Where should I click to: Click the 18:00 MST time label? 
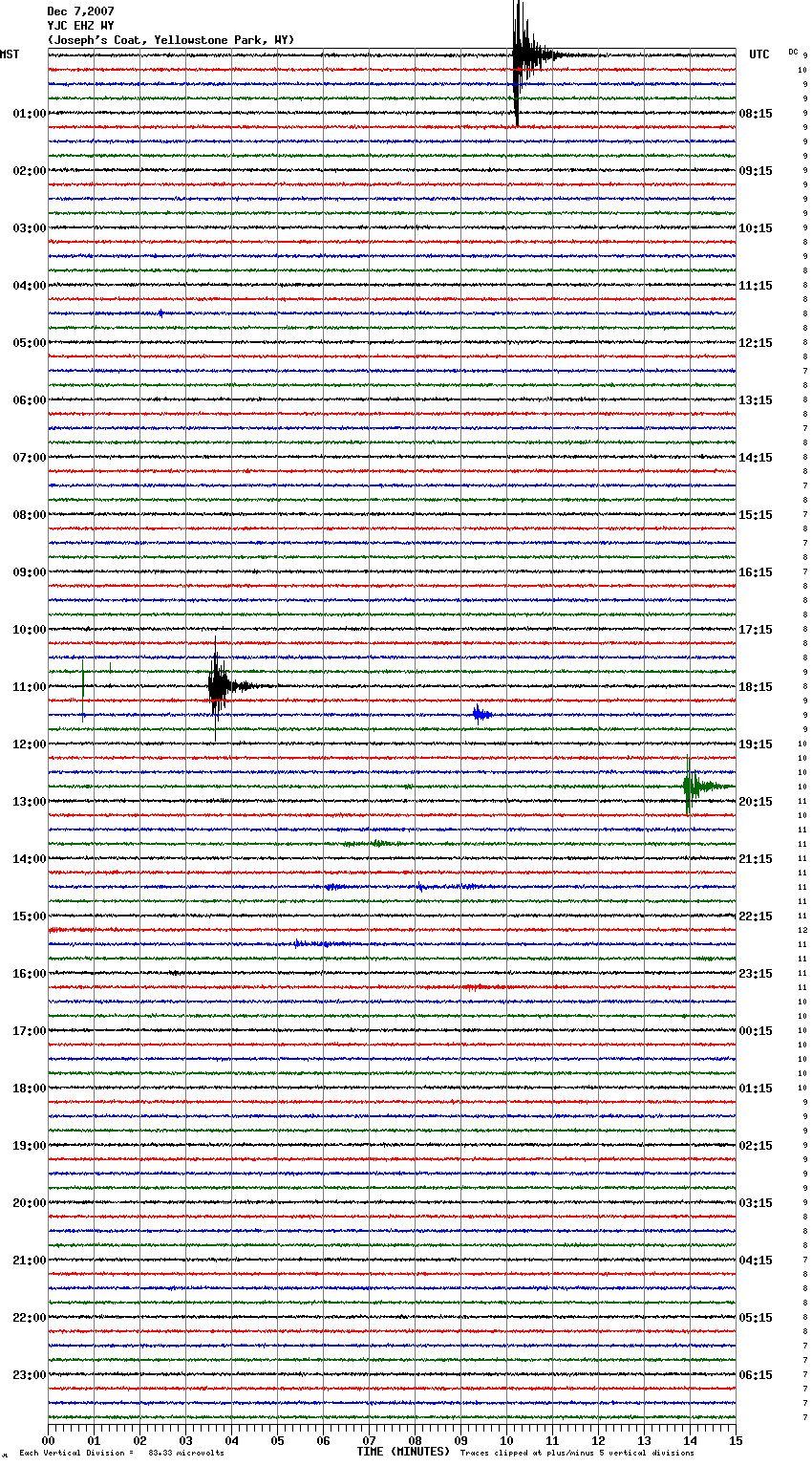click(30, 1088)
